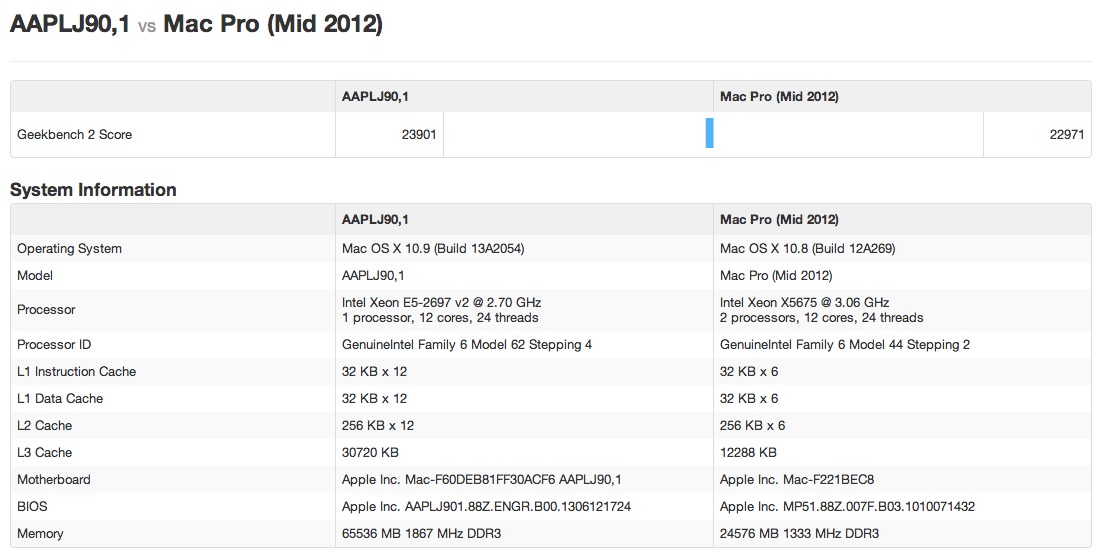Select the L3 Cache label
This screenshot has height=556, width=1100.
point(44,453)
